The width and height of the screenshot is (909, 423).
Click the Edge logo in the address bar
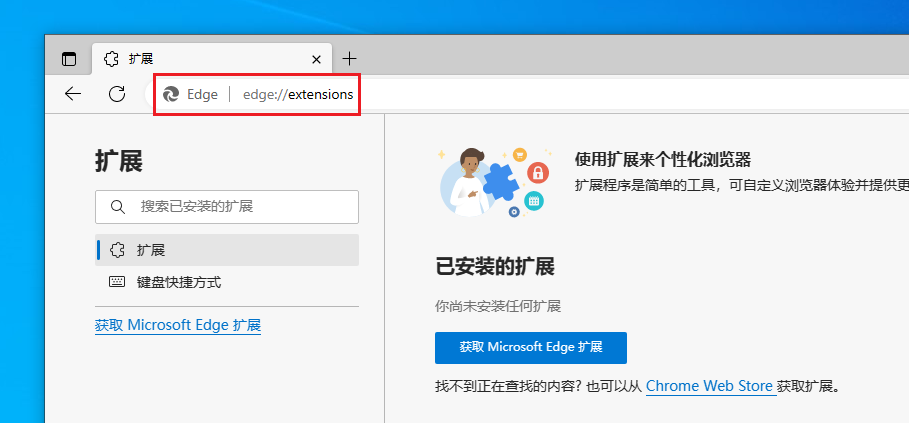click(x=171, y=94)
